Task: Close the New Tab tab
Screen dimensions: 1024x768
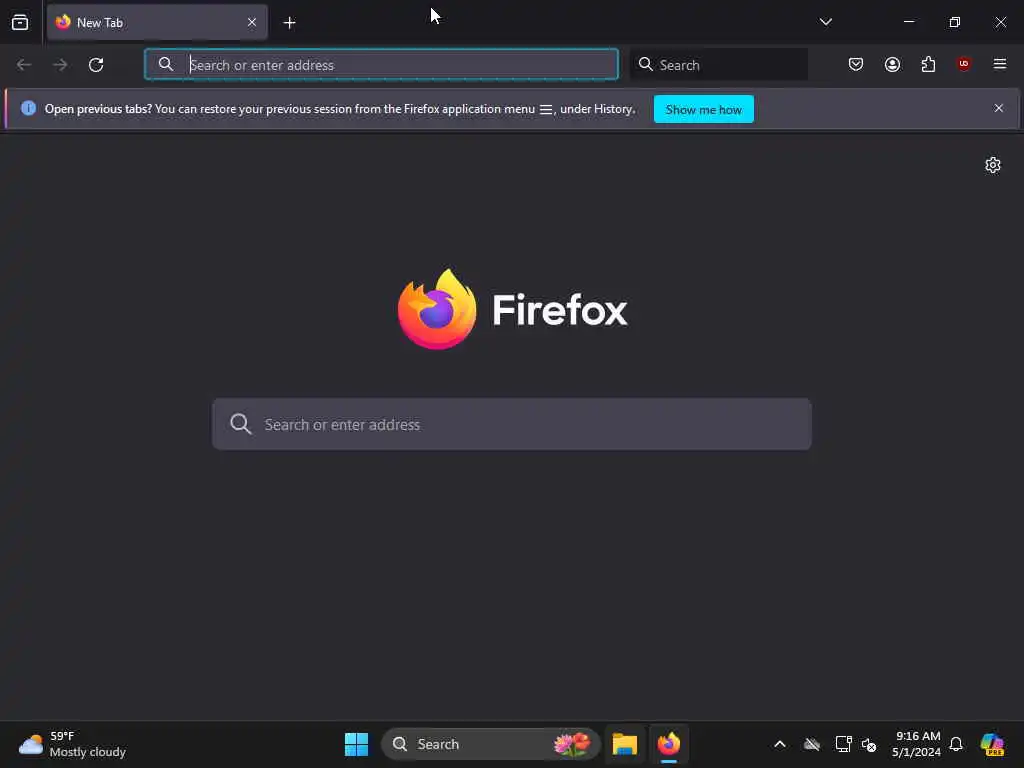Action: (252, 22)
